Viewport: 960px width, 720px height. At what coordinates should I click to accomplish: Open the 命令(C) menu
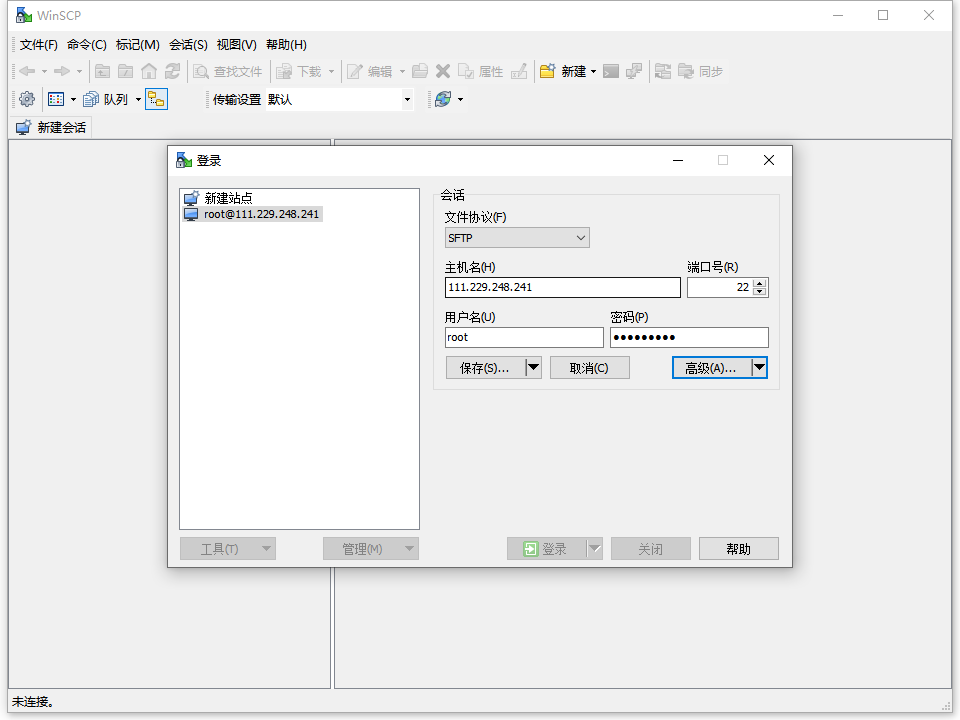pyautogui.click(x=87, y=45)
